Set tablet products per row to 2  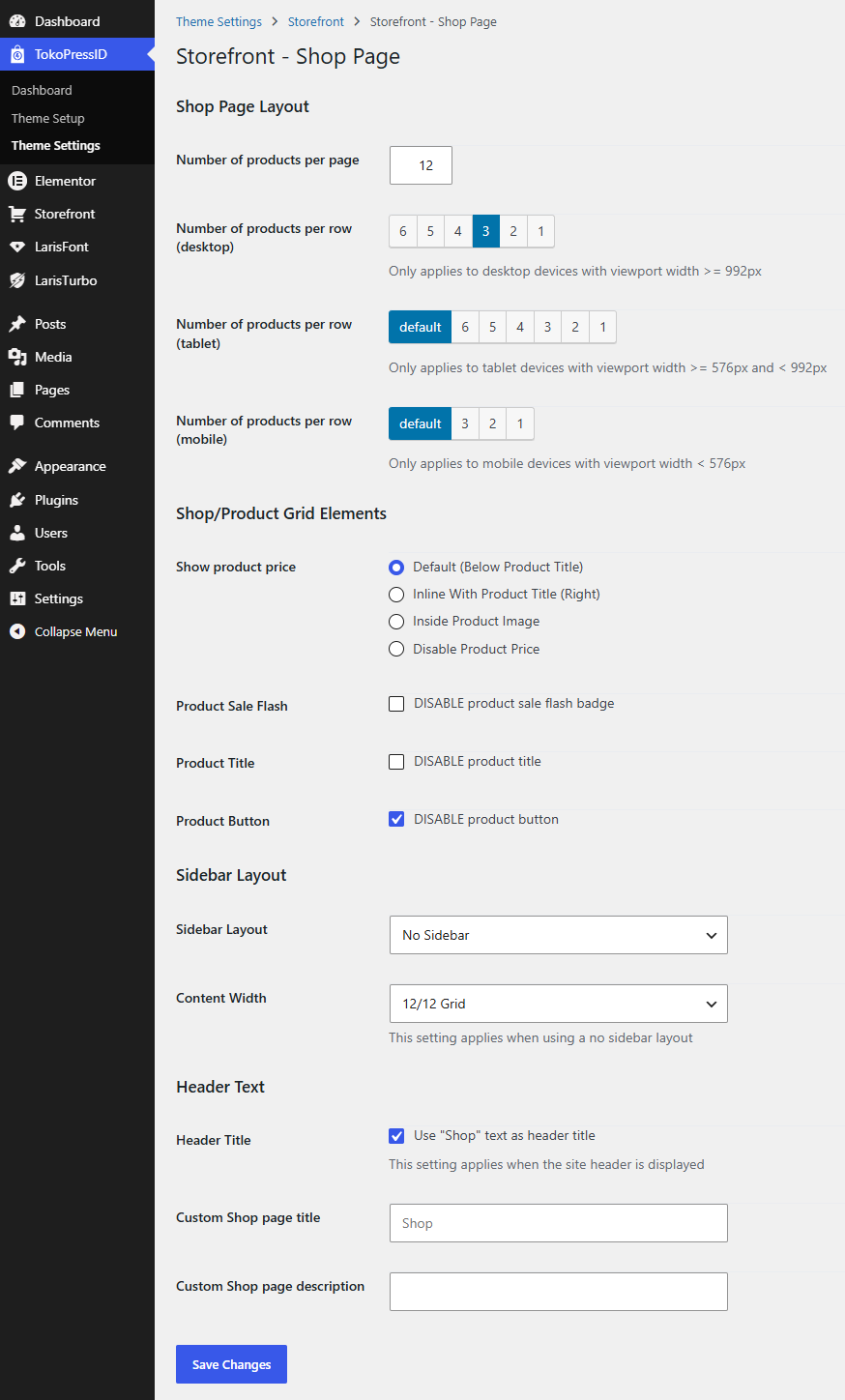[x=575, y=327]
